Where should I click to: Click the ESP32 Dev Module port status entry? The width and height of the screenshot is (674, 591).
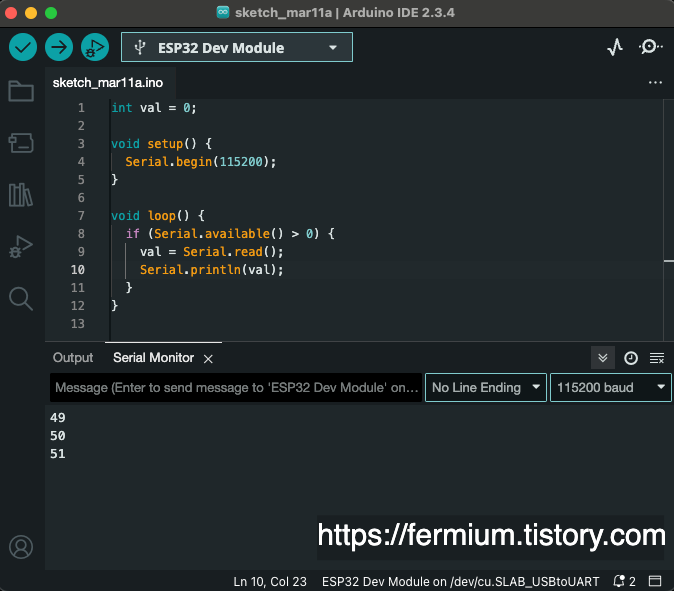pos(460,582)
